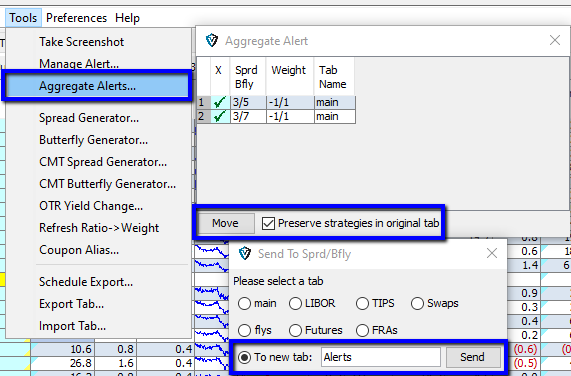Click the 3/7 spread cell
Screen dimensions: 571x376
(248, 116)
